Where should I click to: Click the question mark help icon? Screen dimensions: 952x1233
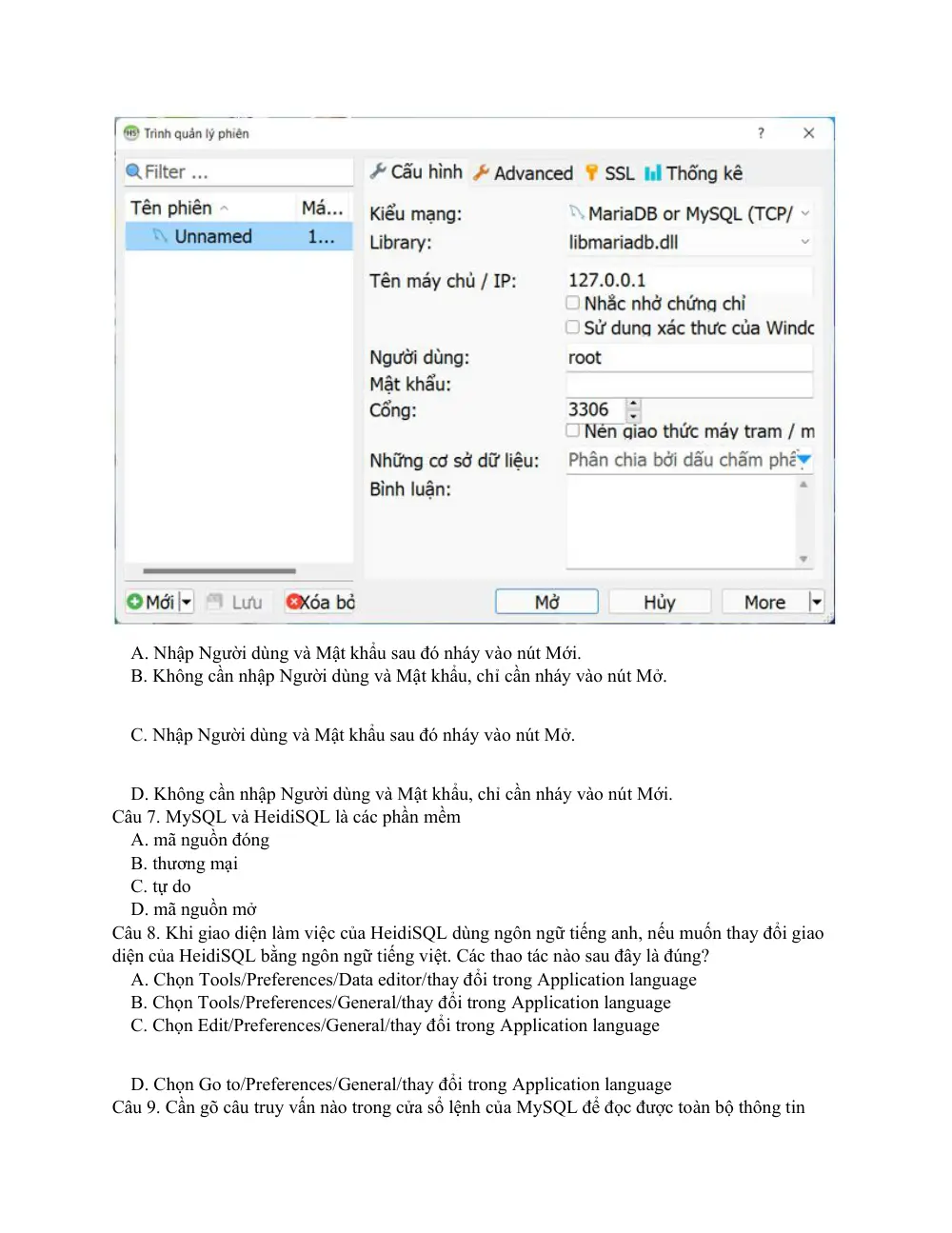tap(761, 133)
